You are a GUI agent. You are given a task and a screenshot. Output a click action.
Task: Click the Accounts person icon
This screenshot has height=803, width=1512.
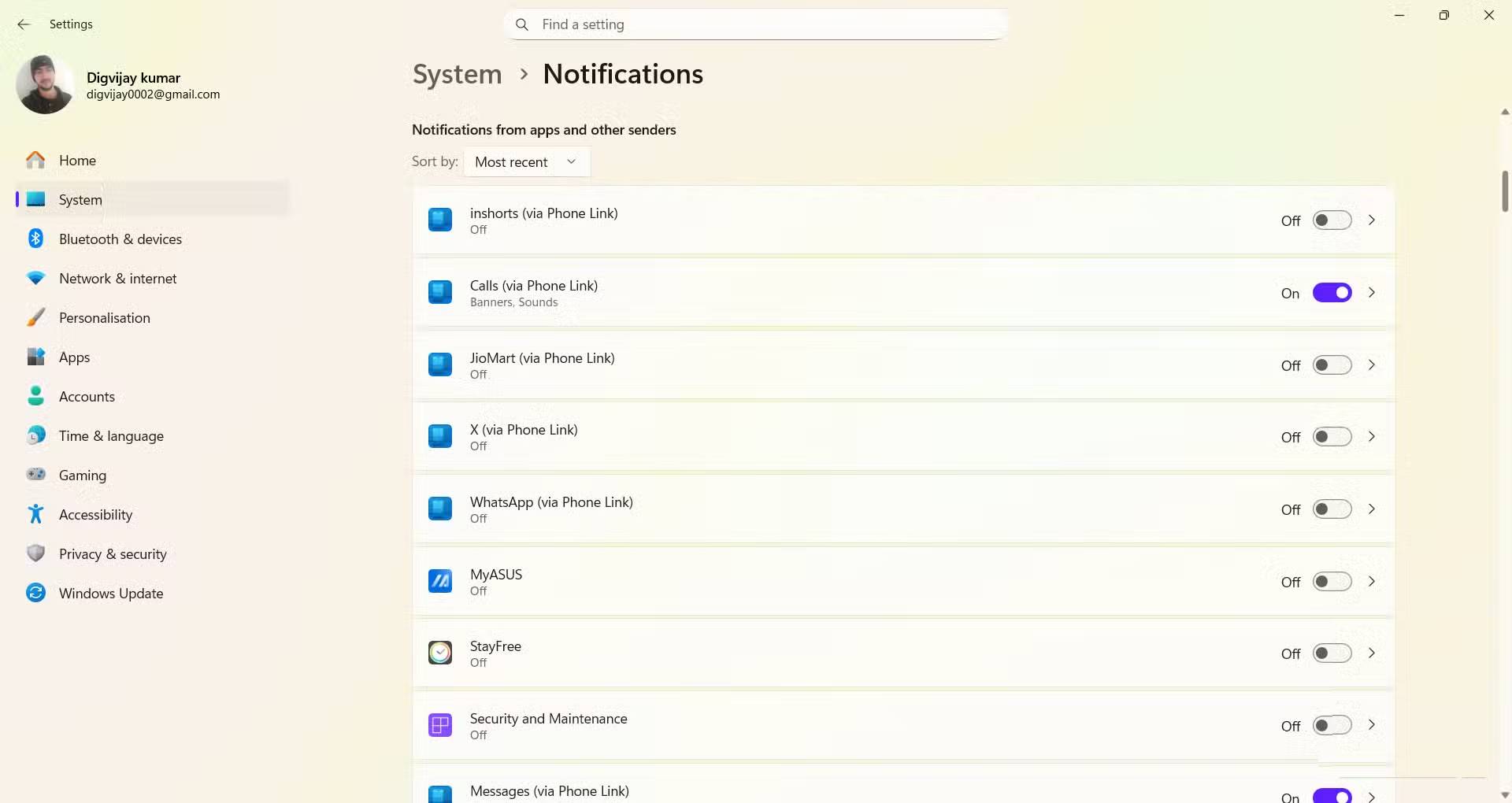tap(35, 396)
